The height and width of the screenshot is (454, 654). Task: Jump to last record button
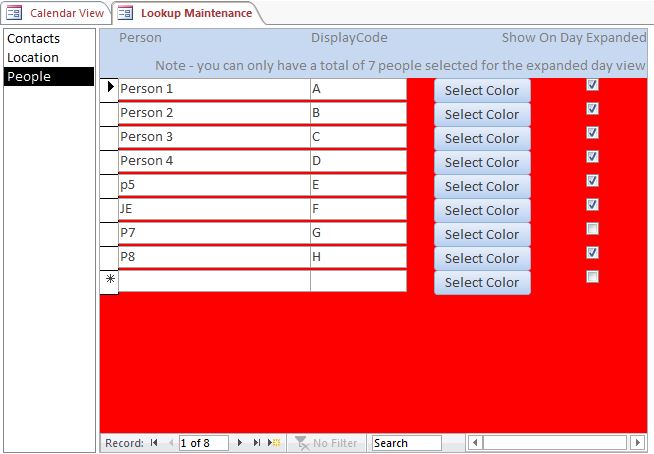[257, 443]
